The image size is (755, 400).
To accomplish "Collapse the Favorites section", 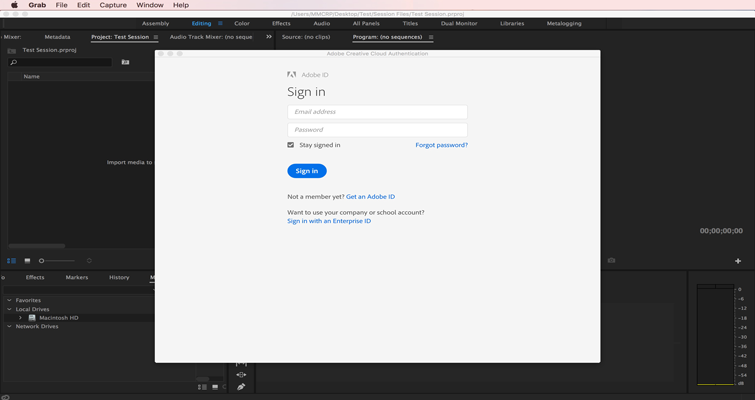I will pos(10,300).
